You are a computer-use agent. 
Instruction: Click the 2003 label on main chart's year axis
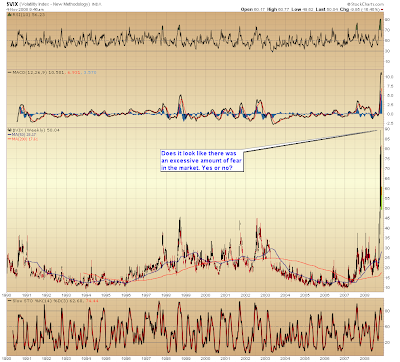(x=265, y=295)
